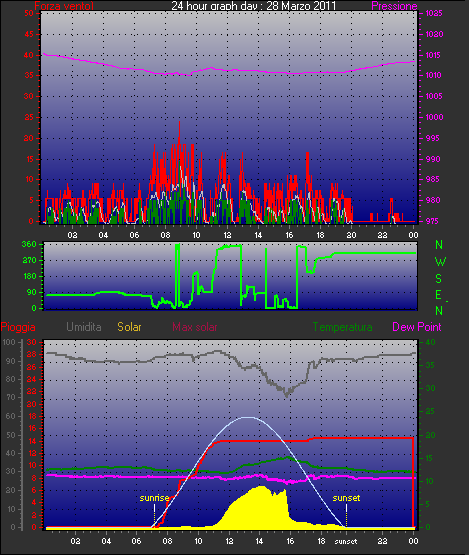Image resolution: width=469 pixels, height=555 pixels.
Task: Click the '180' wind direction axis value
Action: (30, 276)
